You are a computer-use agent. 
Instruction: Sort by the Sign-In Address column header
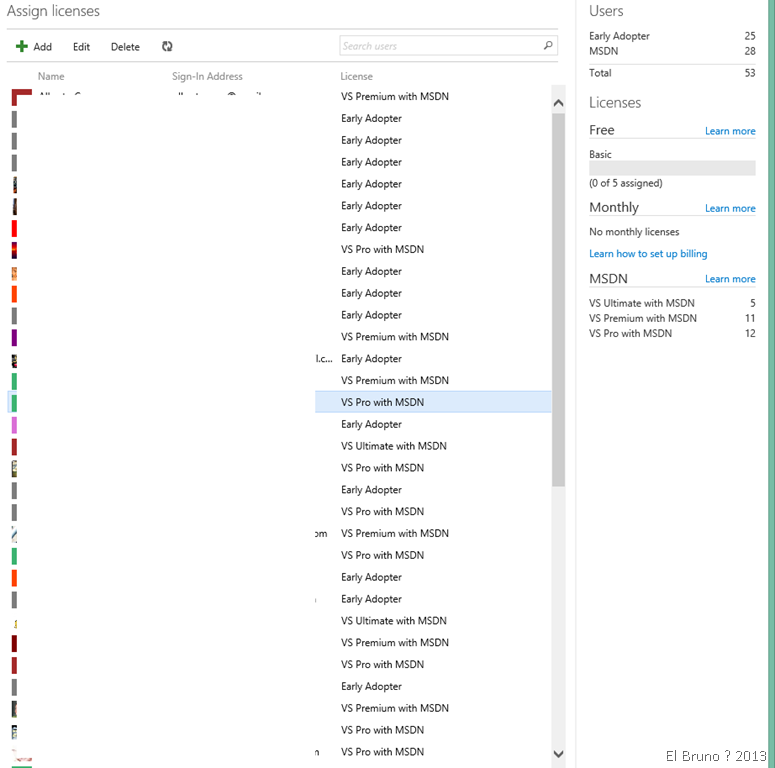tap(207, 76)
